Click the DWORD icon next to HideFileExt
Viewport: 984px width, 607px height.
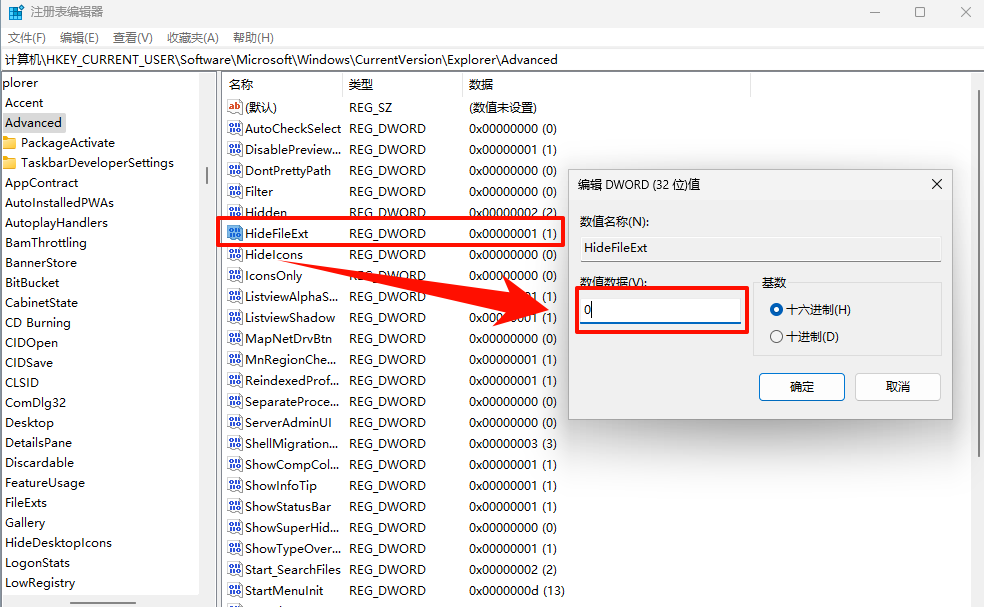coord(234,233)
